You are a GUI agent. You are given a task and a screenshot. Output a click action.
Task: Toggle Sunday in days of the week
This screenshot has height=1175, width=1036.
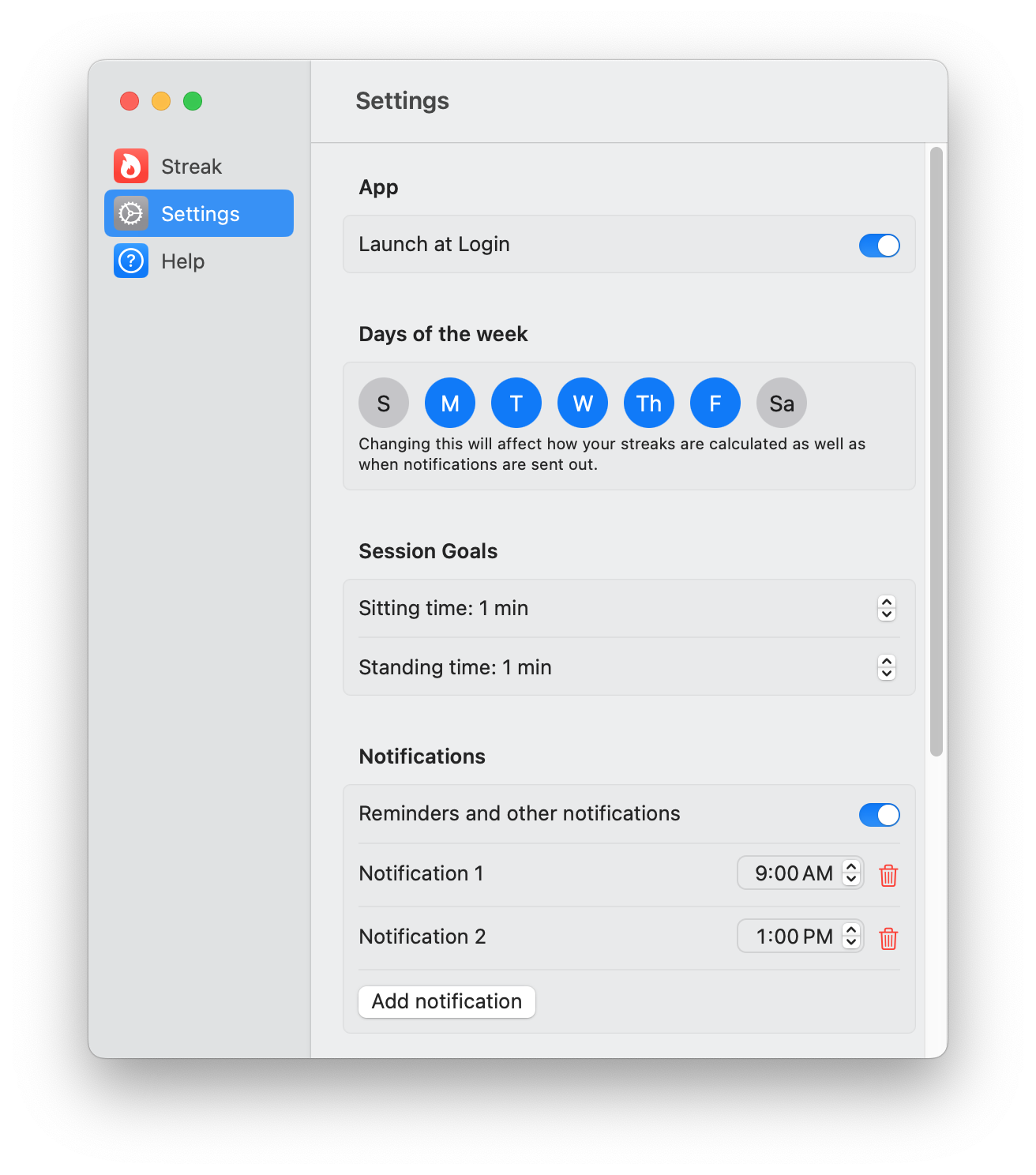384,403
